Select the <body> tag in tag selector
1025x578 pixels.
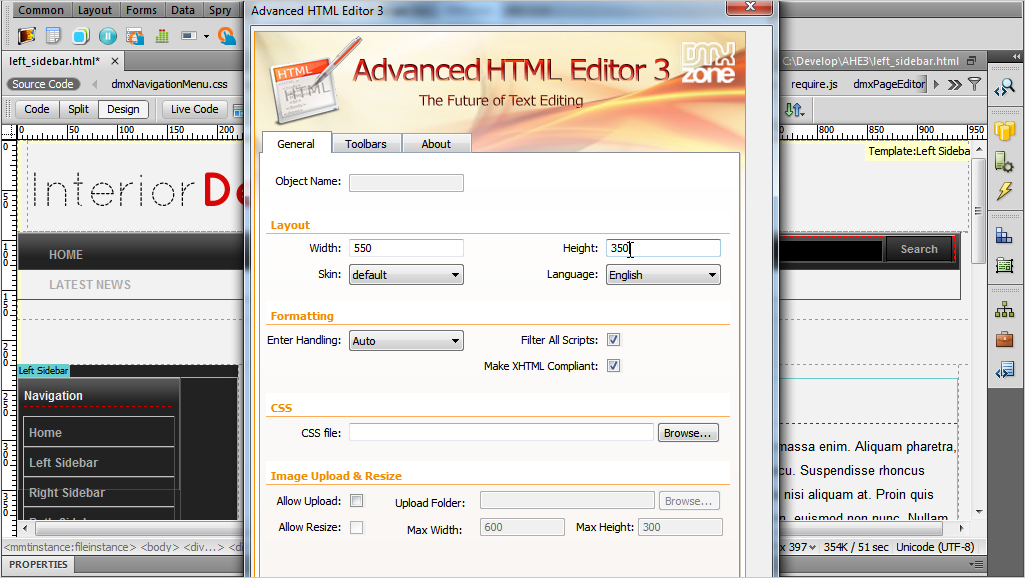[x=160, y=547]
